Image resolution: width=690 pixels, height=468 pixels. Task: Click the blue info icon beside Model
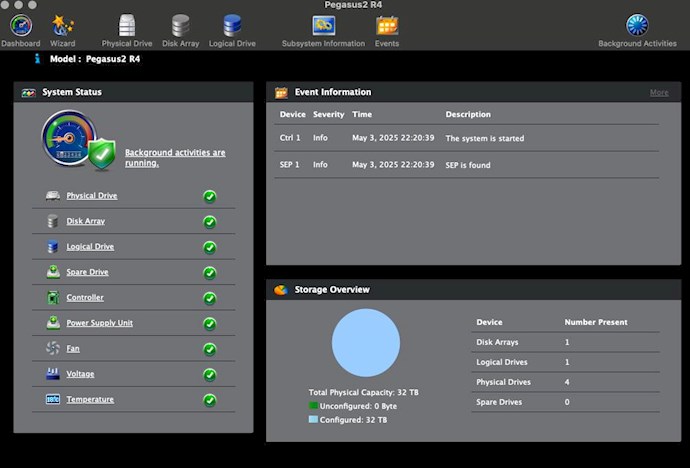[37, 58]
